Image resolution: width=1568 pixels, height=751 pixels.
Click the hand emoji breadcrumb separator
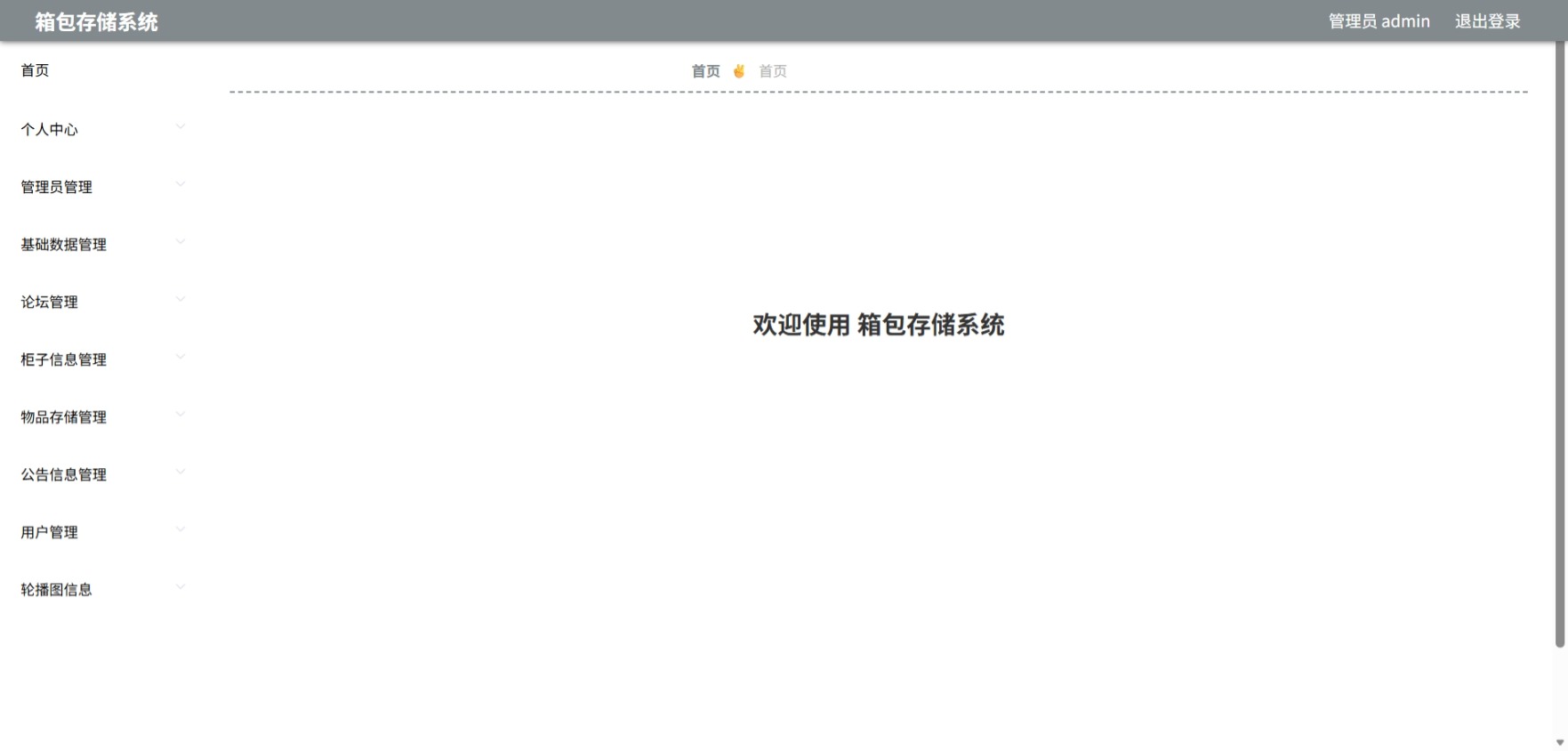pos(739,71)
